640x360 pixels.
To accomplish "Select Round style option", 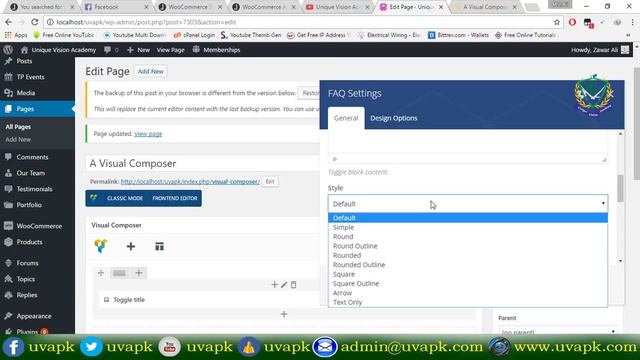I will (x=468, y=236).
